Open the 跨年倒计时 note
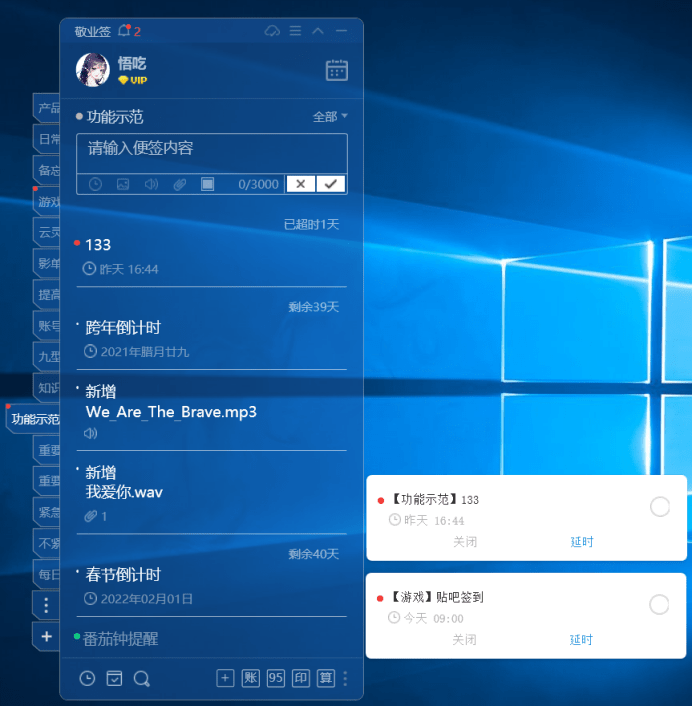 123,328
